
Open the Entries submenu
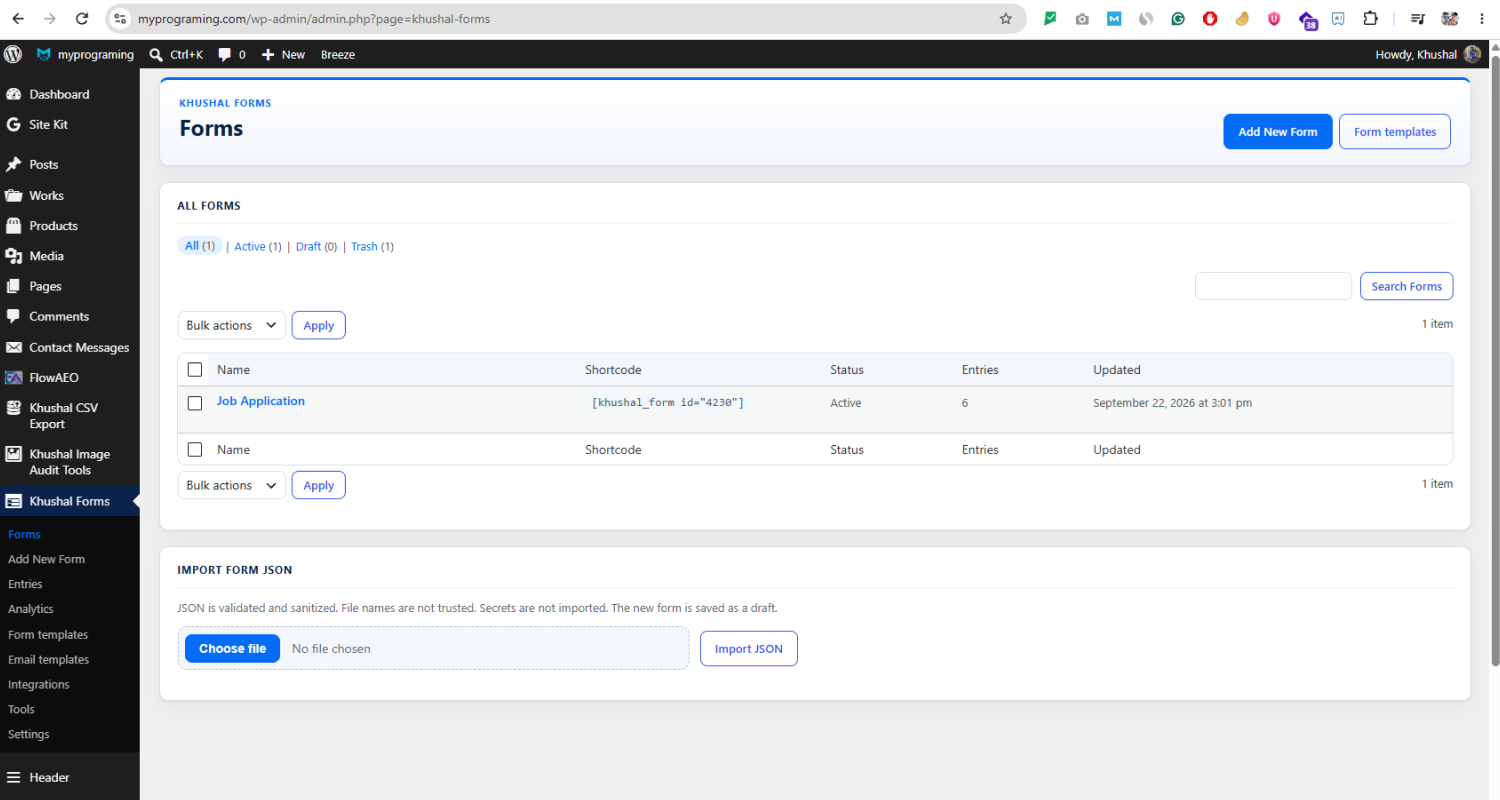point(25,584)
